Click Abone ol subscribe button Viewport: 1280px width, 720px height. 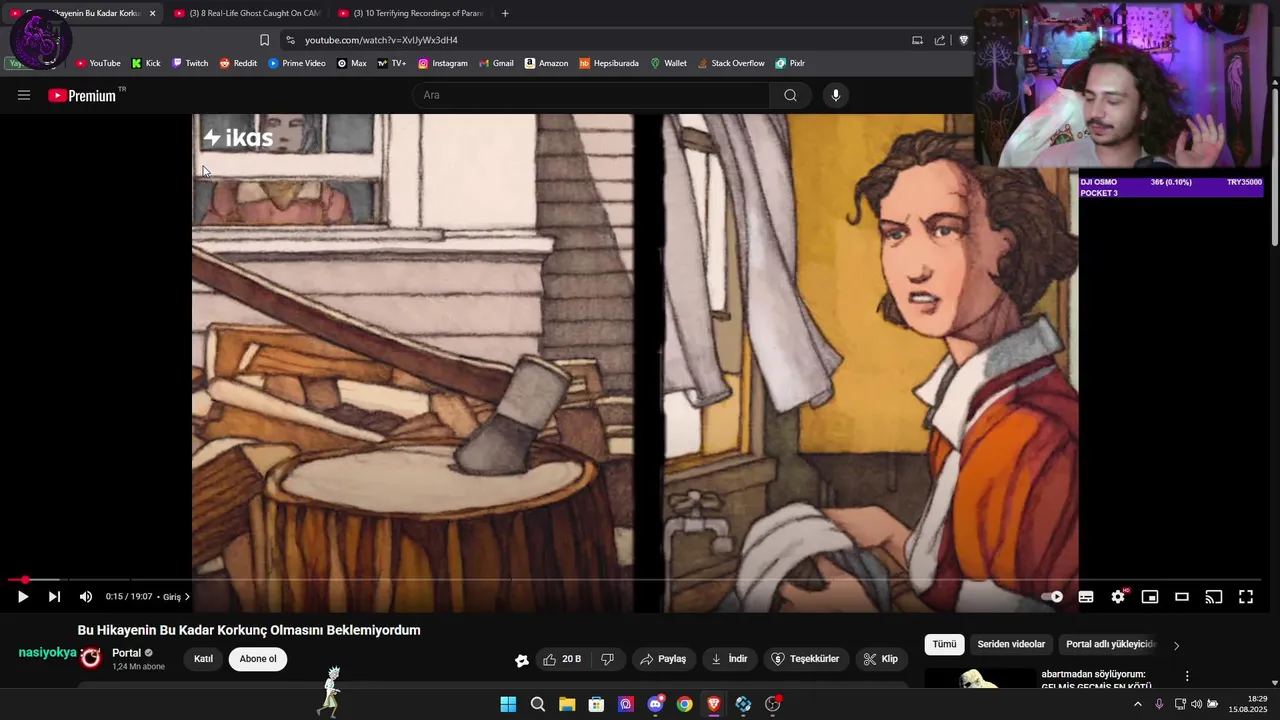click(258, 659)
